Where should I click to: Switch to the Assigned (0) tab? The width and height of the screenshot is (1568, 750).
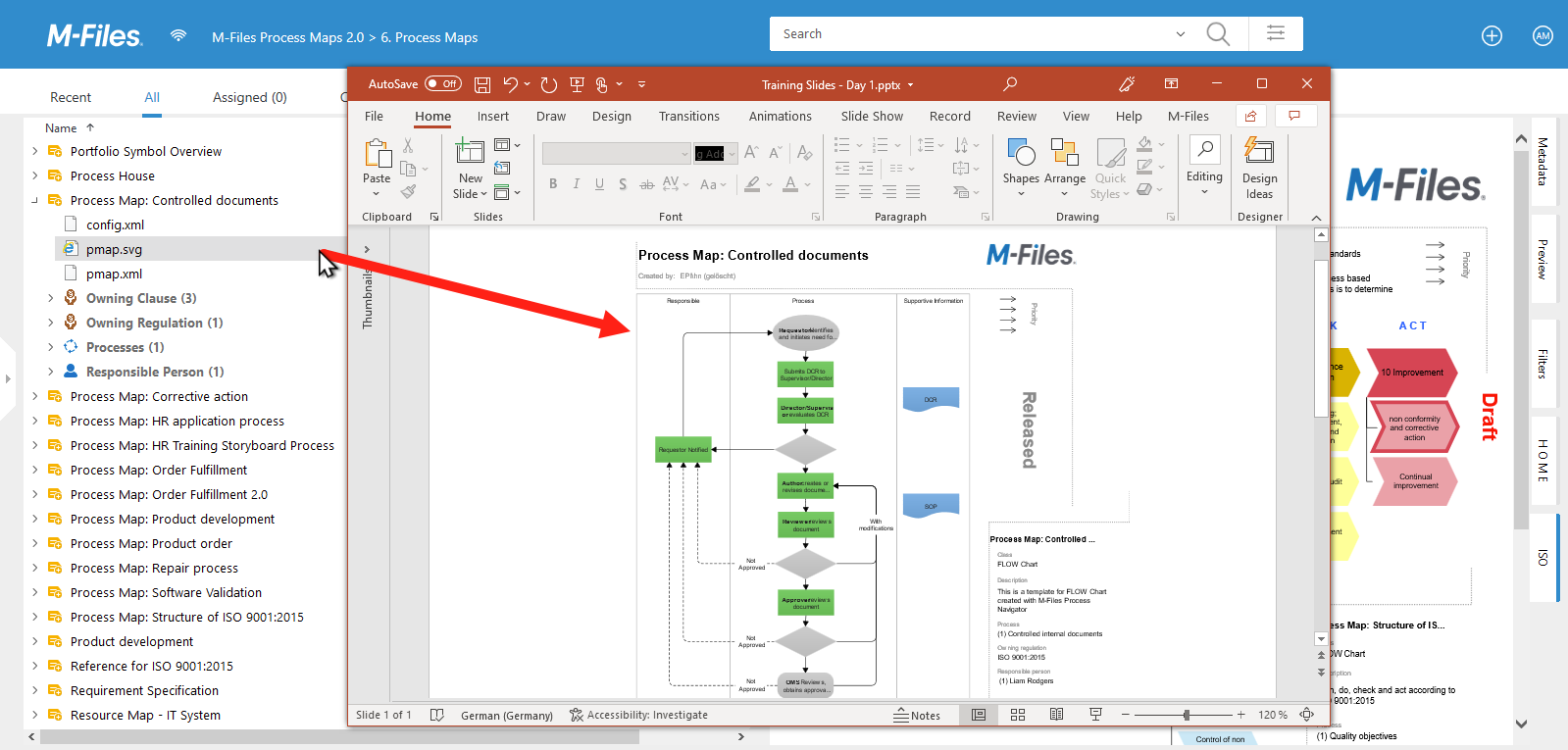click(249, 97)
